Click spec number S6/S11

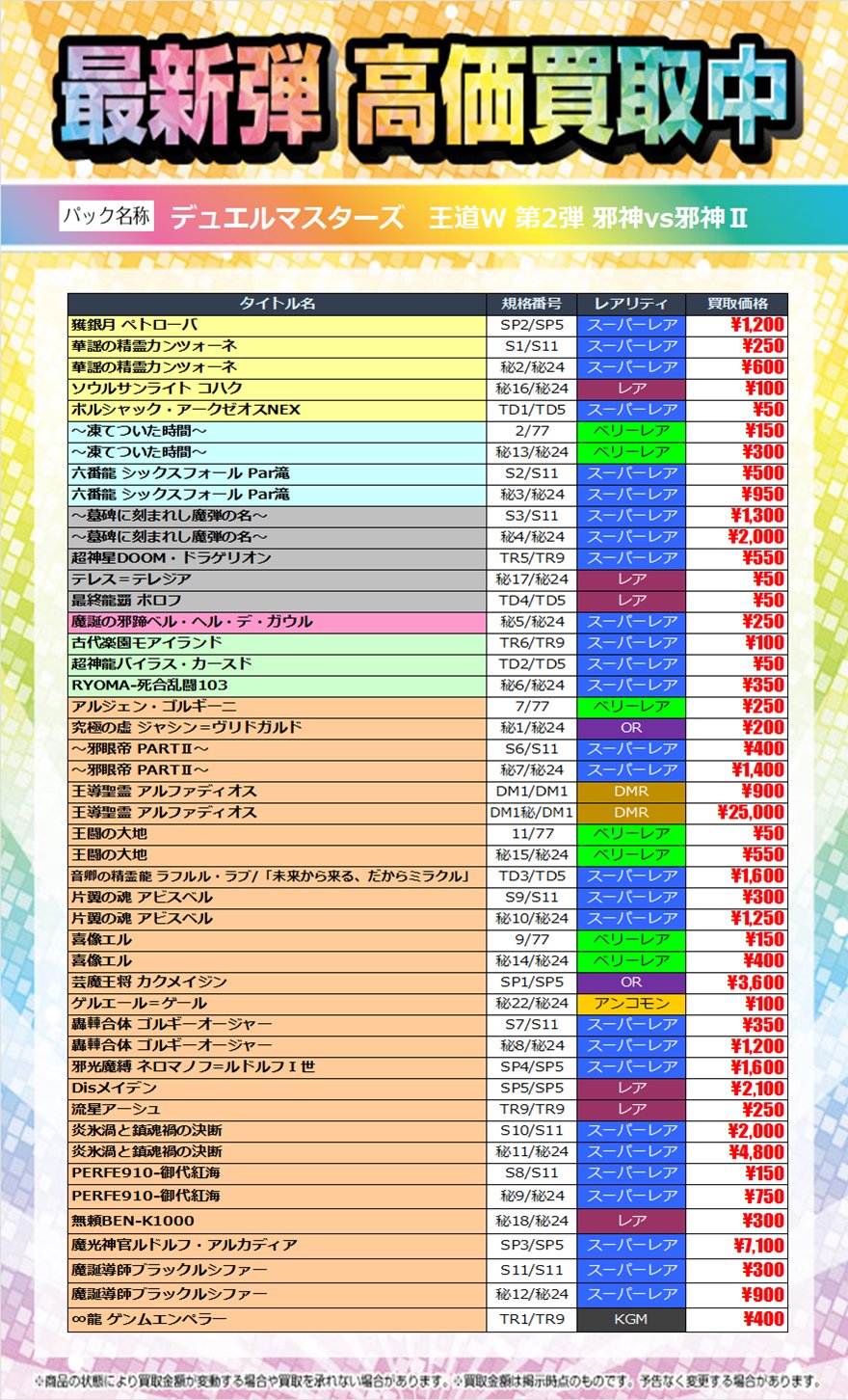(x=532, y=749)
